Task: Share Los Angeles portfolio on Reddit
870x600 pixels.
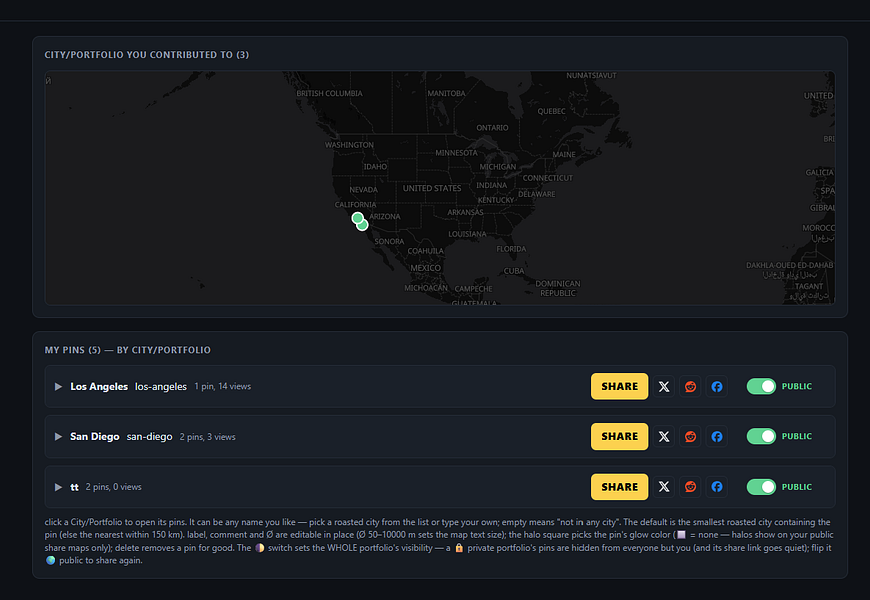Action: 690,386
